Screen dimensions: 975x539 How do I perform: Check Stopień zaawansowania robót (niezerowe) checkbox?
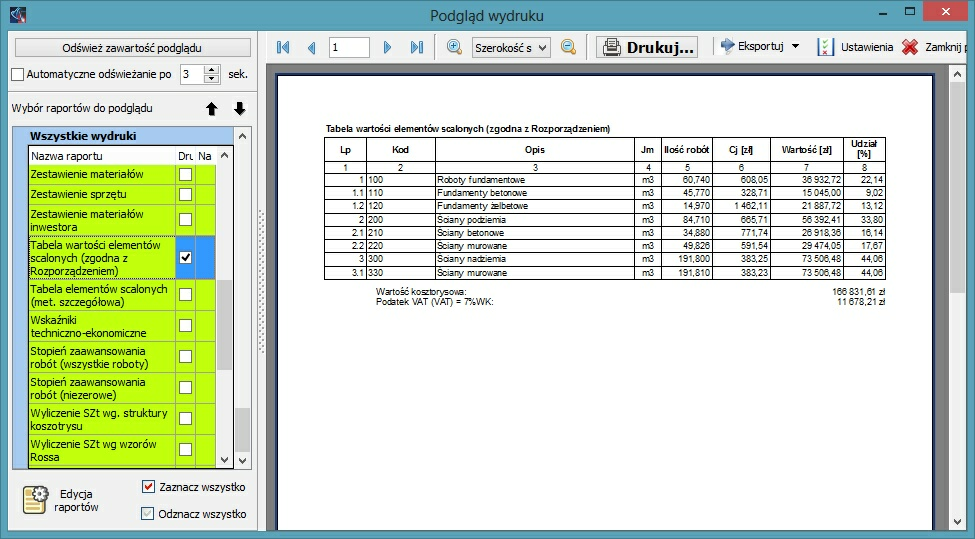pyautogui.click(x=185, y=388)
